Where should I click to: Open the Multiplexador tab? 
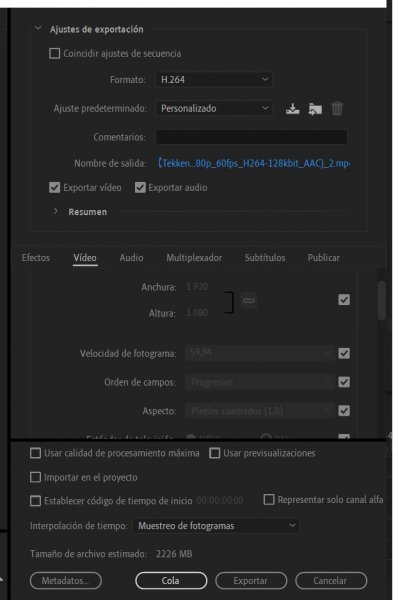coord(194,258)
